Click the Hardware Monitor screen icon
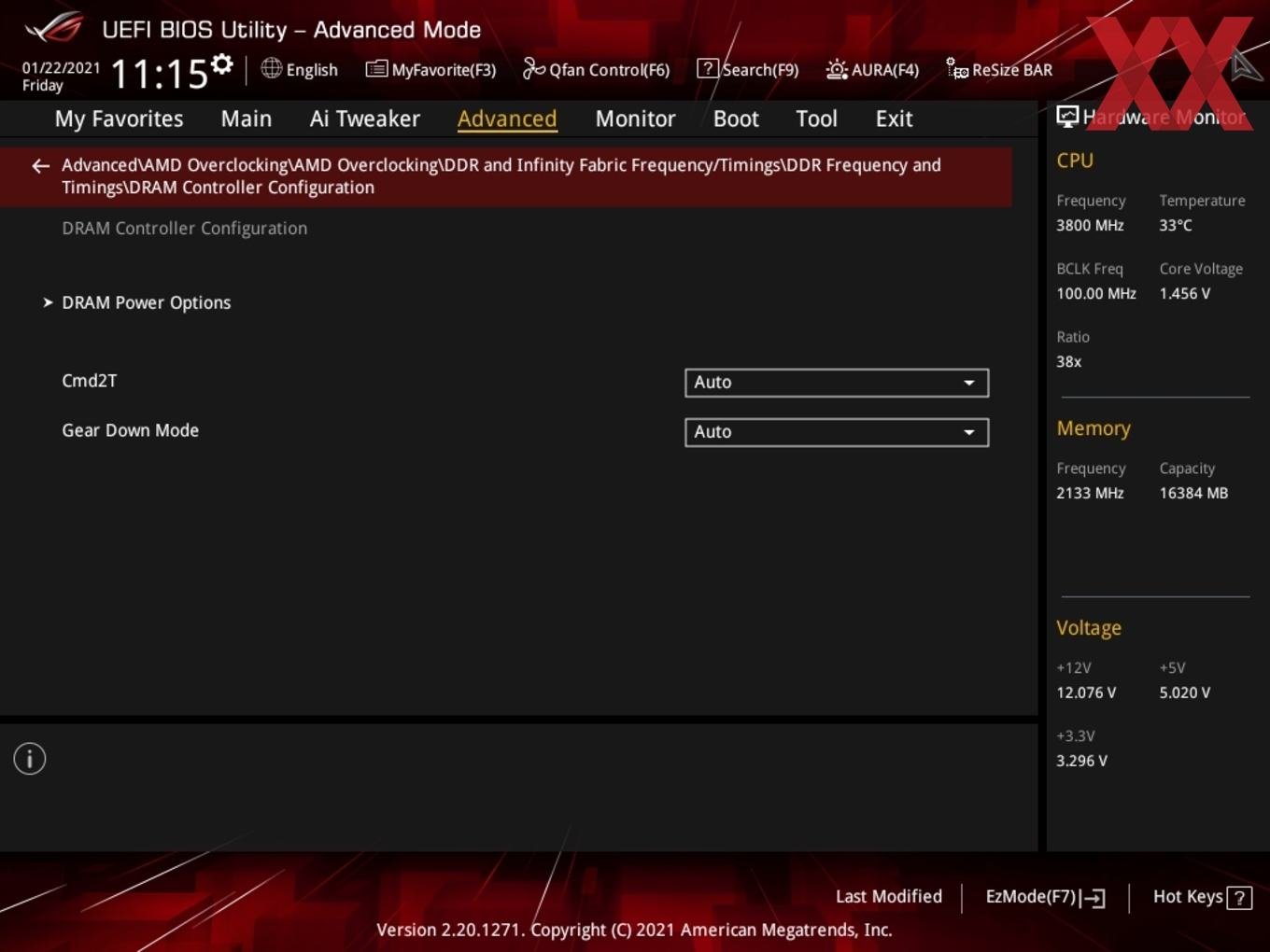 click(x=1067, y=117)
